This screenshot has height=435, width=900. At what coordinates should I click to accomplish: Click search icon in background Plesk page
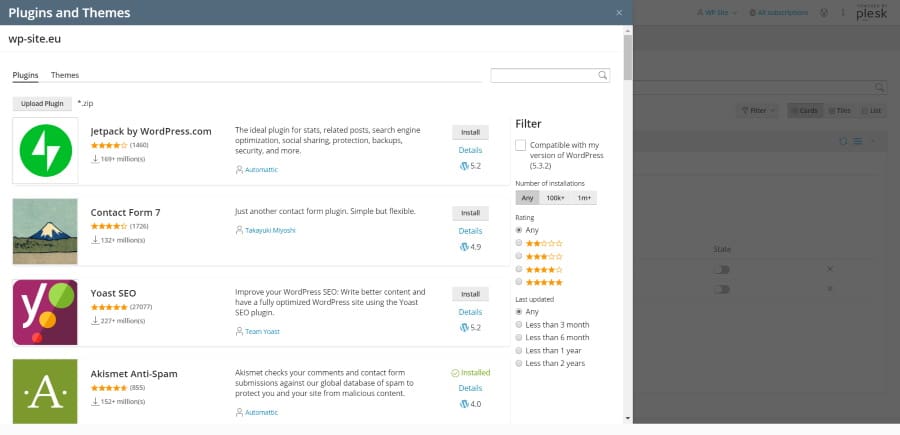[880, 88]
